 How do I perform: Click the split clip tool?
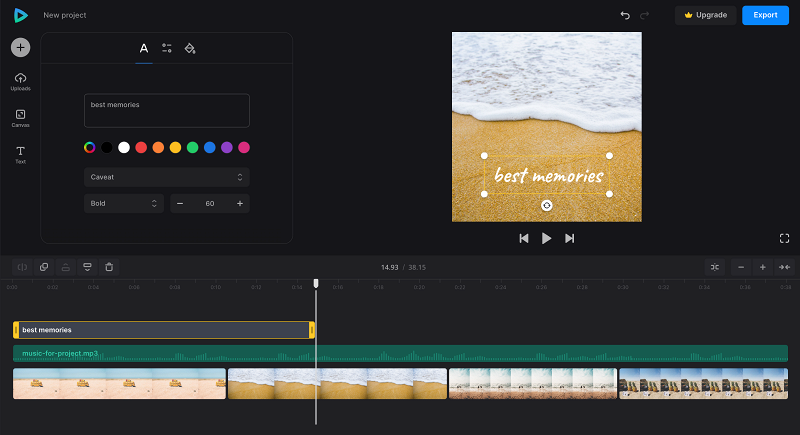pyautogui.click(x=22, y=267)
